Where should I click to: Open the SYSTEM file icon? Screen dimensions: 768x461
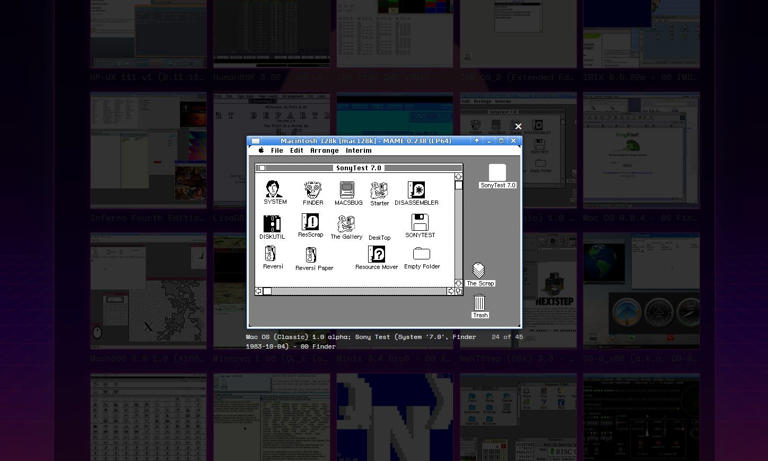tap(273, 189)
